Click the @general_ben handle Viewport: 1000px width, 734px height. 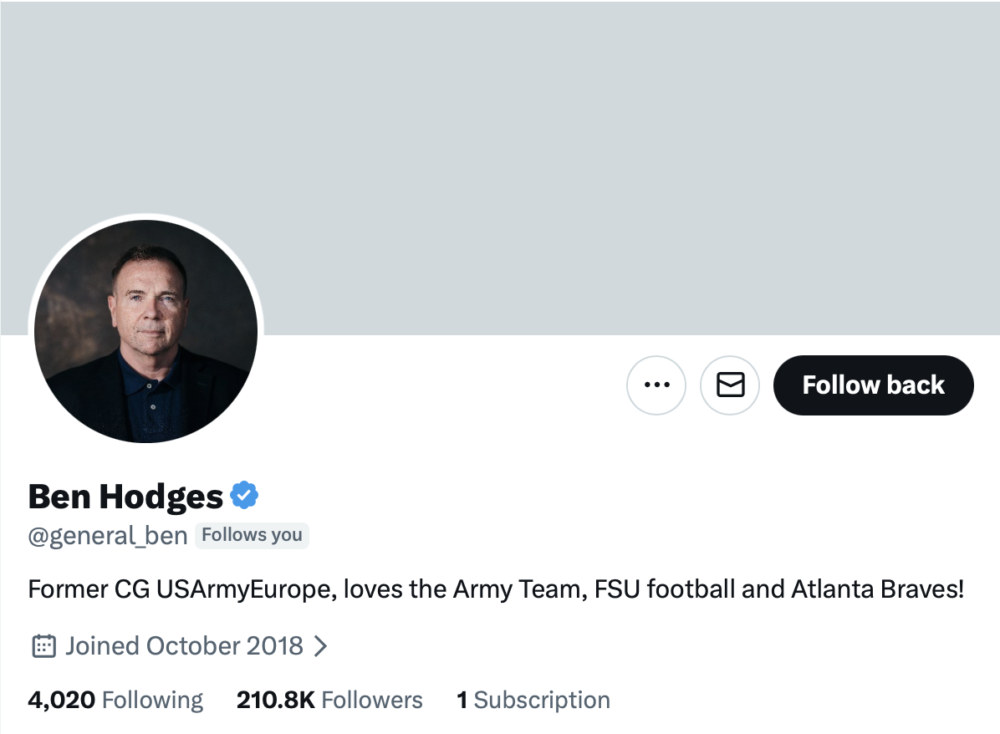point(107,536)
